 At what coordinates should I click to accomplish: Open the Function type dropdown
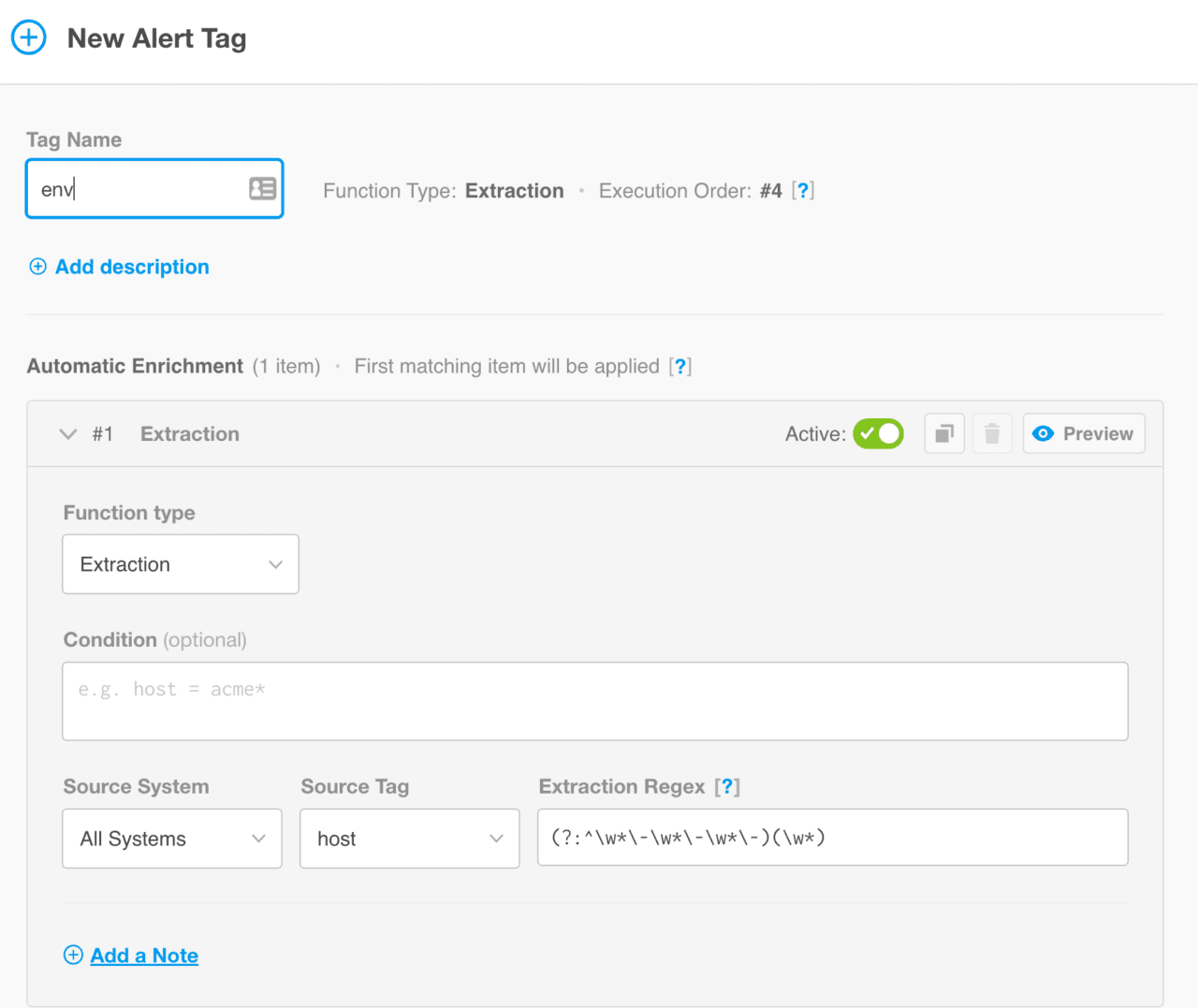point(180,563)
